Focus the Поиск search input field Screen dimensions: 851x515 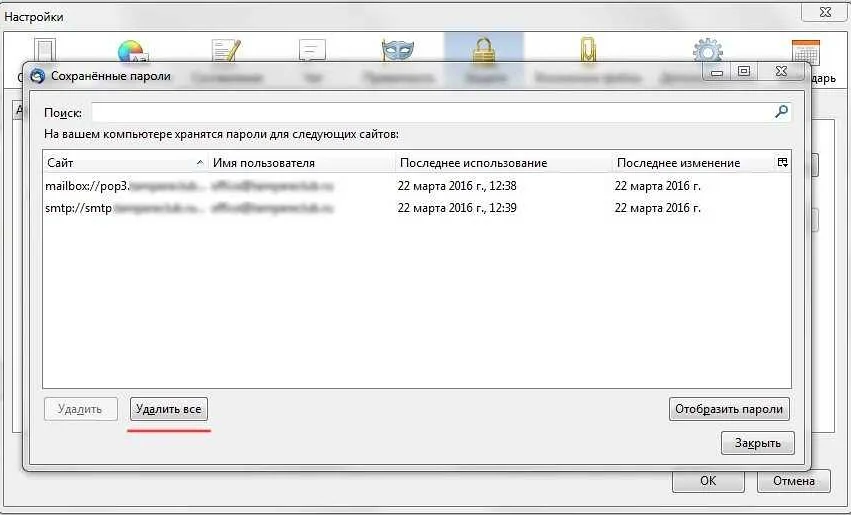pos(430,112)
